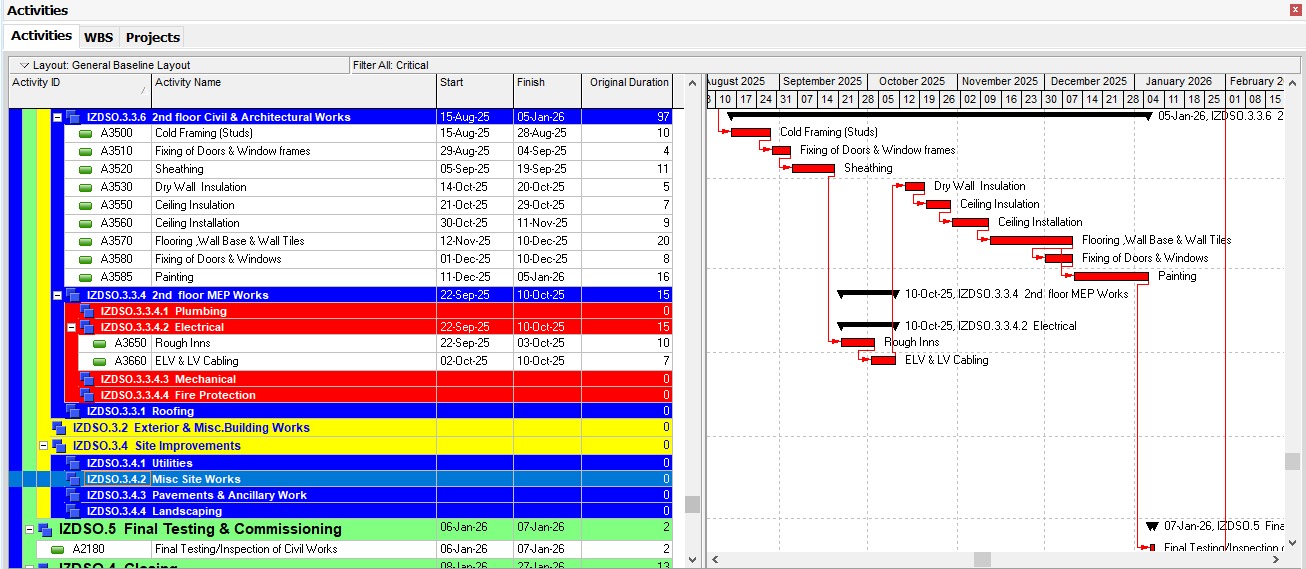Collapse 2nd floor Civil & Architectural Works

(57, 117)
